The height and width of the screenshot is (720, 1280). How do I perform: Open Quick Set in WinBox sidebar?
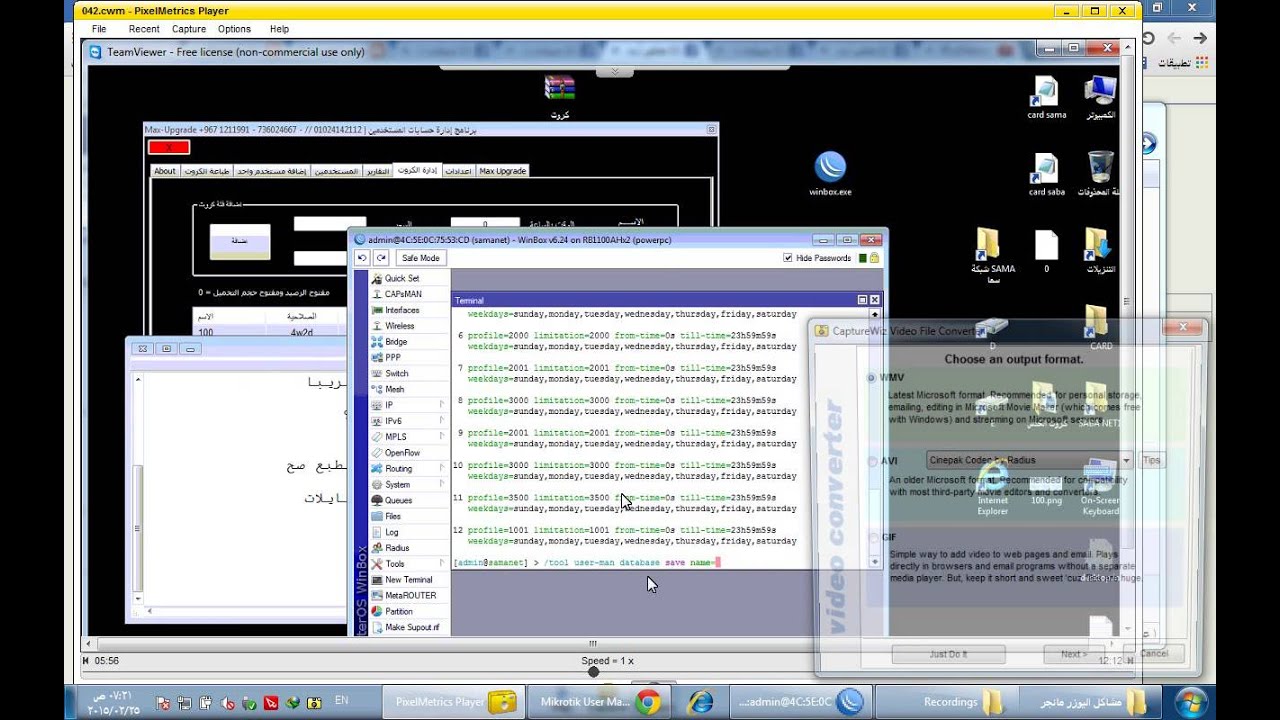click(x=402, y=278)
